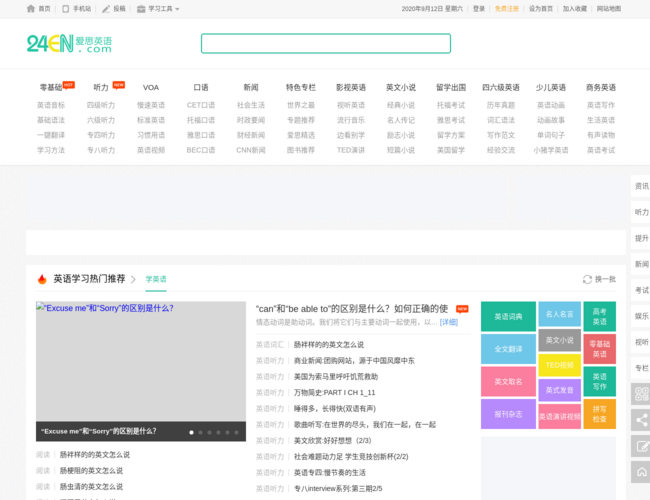
Task: Open the 留学出国 menu item
Action: tap(451, 87)
